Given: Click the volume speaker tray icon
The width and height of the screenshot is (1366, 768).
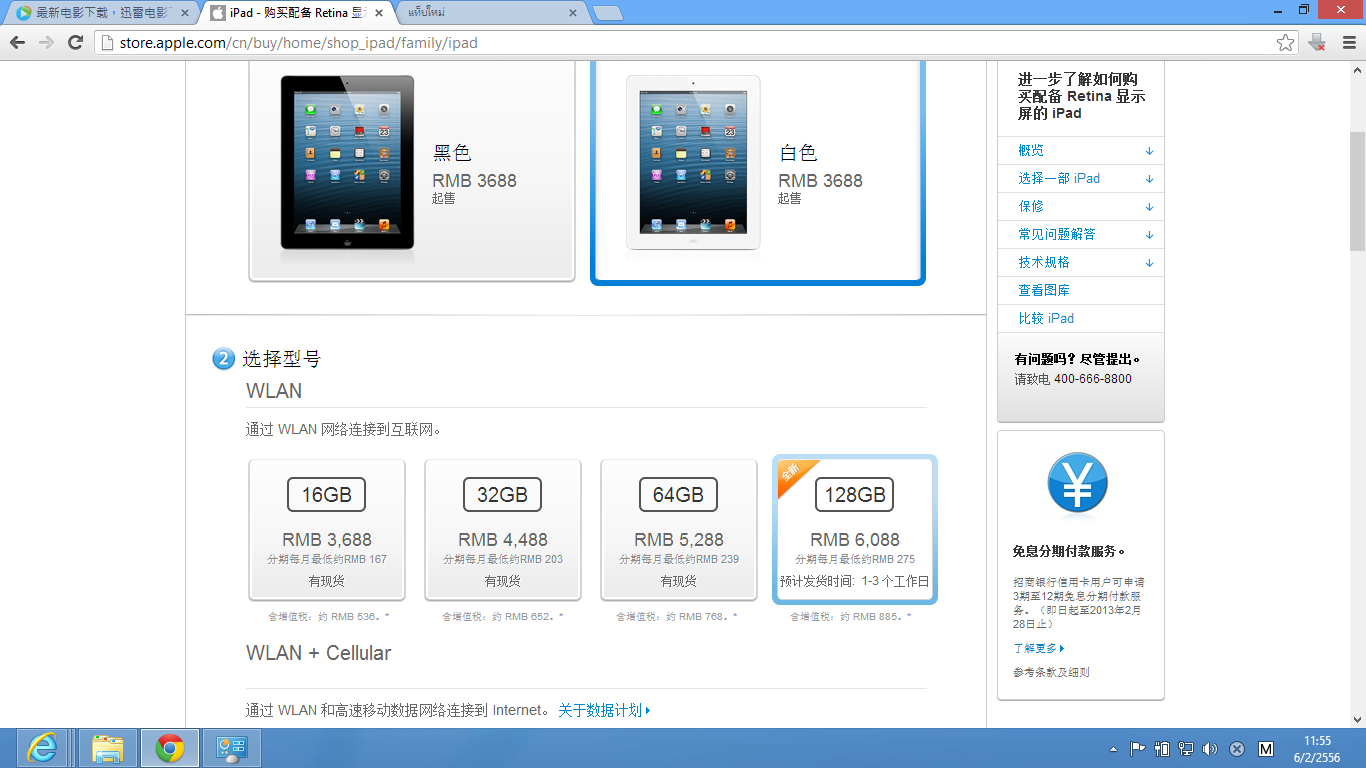Looking at the screenshot, I should click(x=1210, y=749).
